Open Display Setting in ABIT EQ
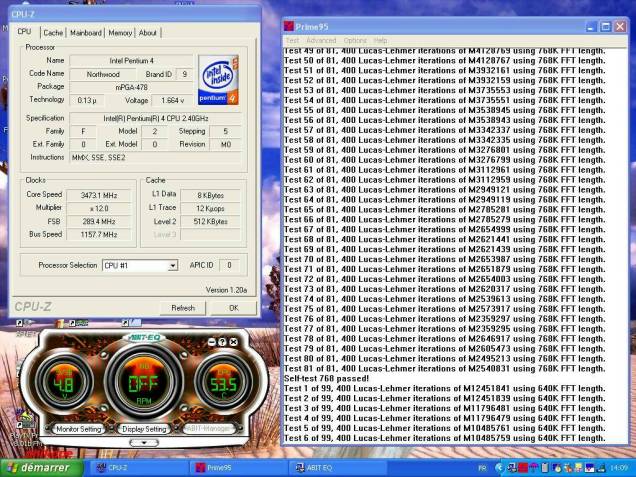 pyautogui.click(x=144, y=429)
